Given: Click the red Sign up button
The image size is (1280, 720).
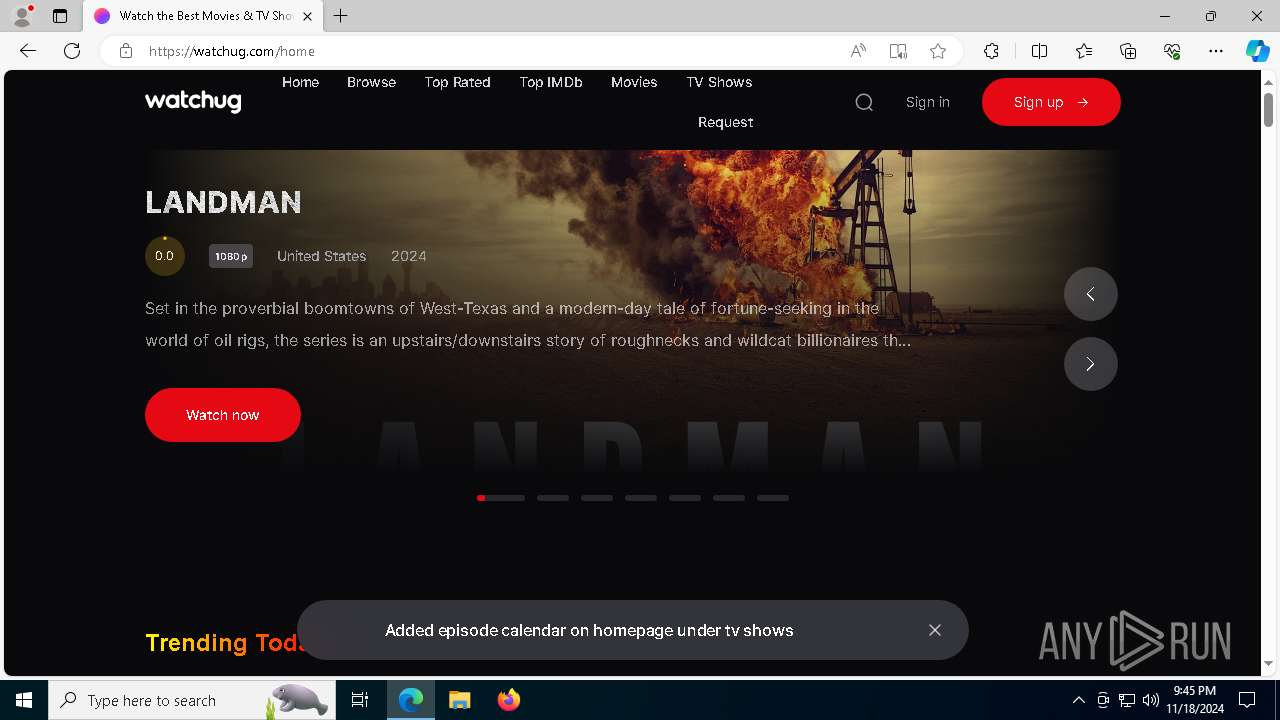Looking at the screenshot, I should [x=1051, y=102].
